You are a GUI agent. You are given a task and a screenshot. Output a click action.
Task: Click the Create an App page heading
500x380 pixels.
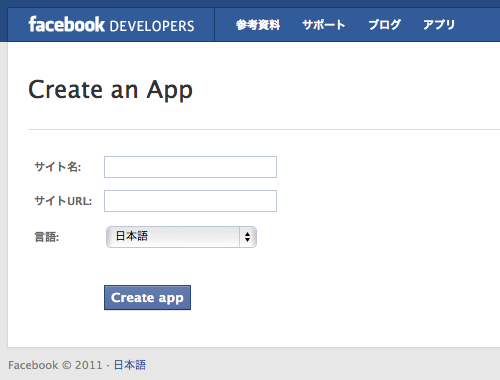[110, 90]
